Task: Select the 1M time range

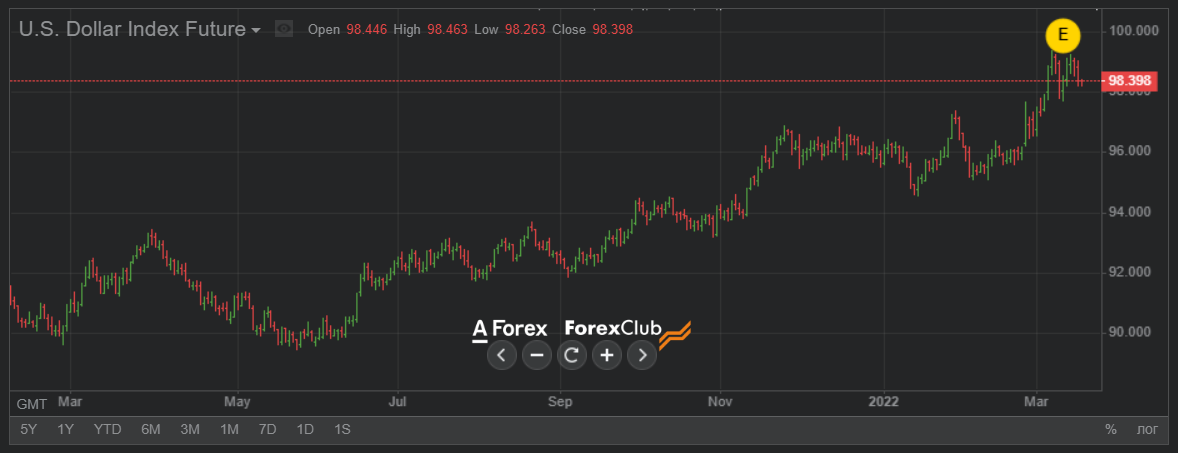Action: (229, 430)
